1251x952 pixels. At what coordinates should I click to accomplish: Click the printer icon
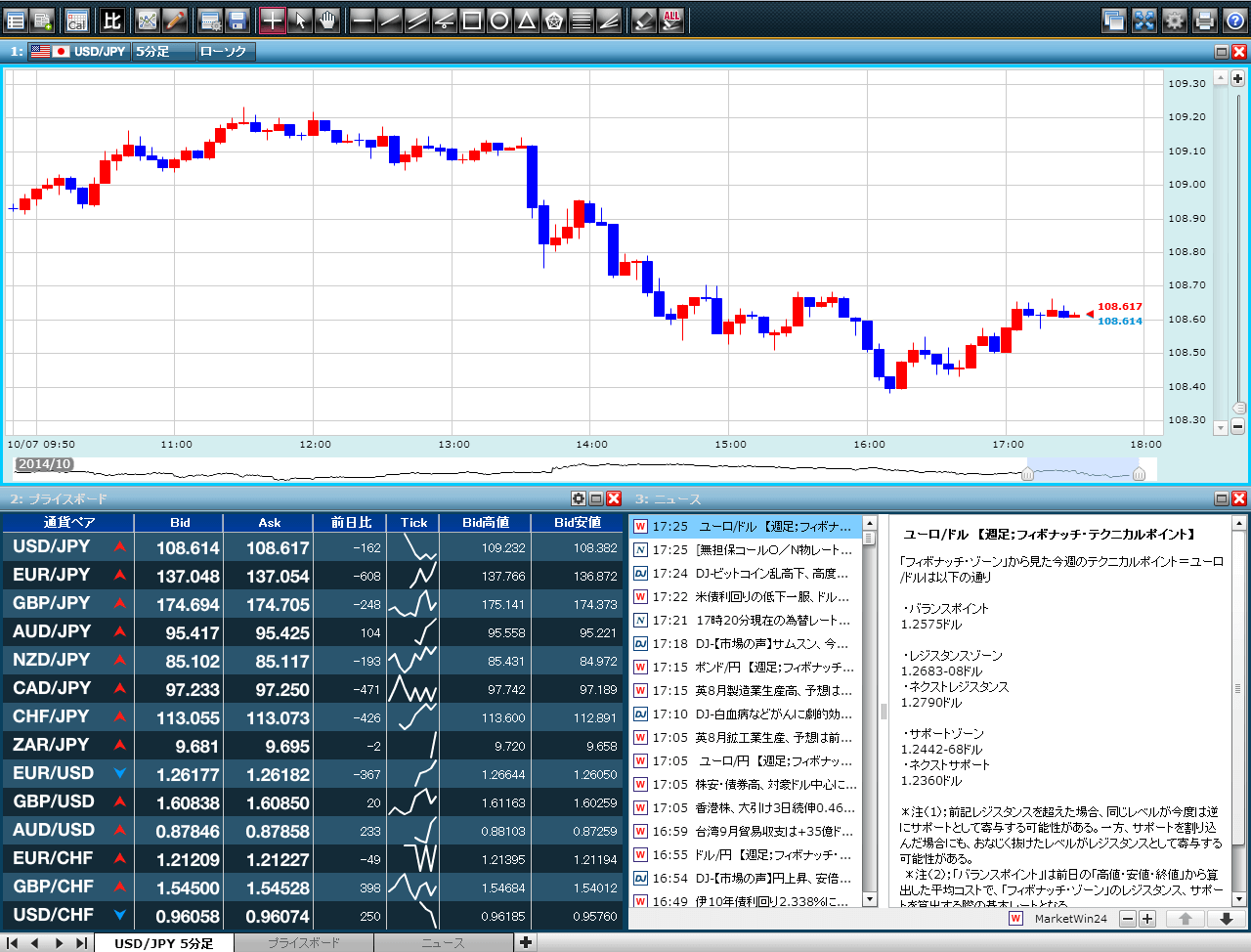pyautogui.click(x=1205, y=20)
